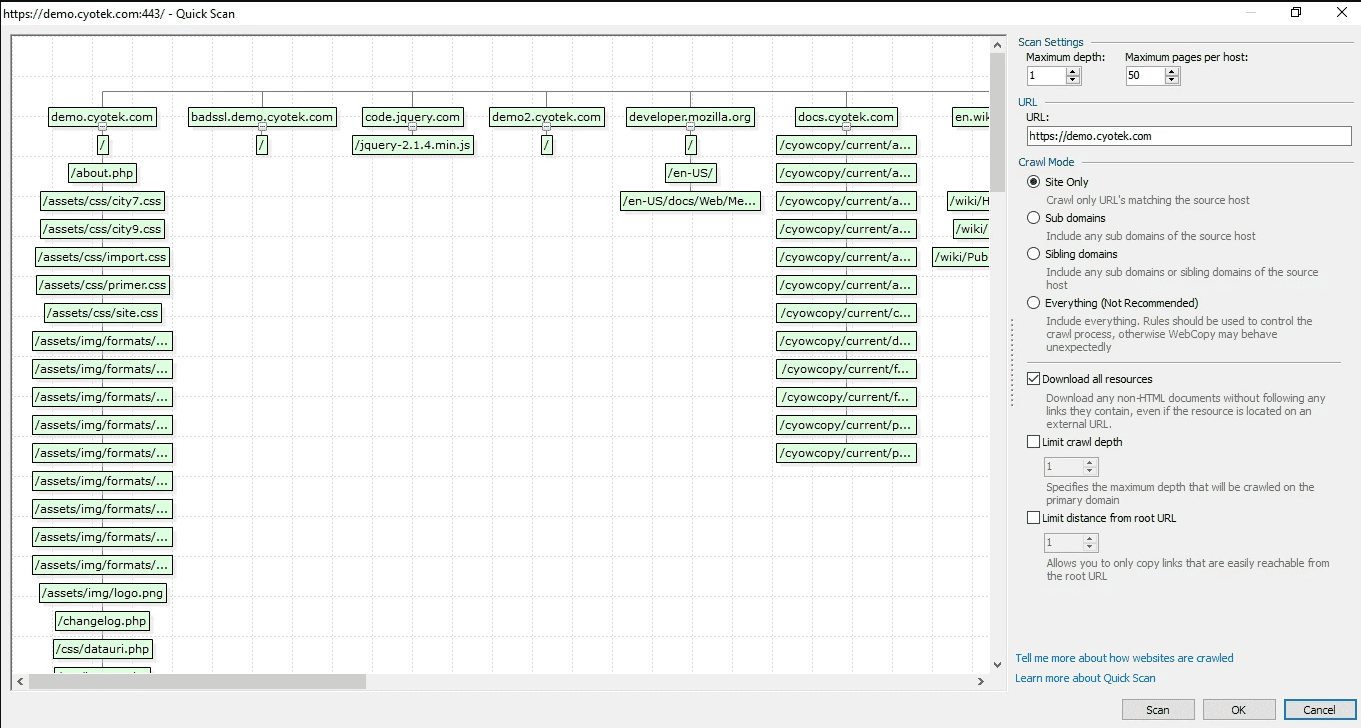
Task: Select the /en-US/ node under mozilla
Action: (x=690, y=173)
